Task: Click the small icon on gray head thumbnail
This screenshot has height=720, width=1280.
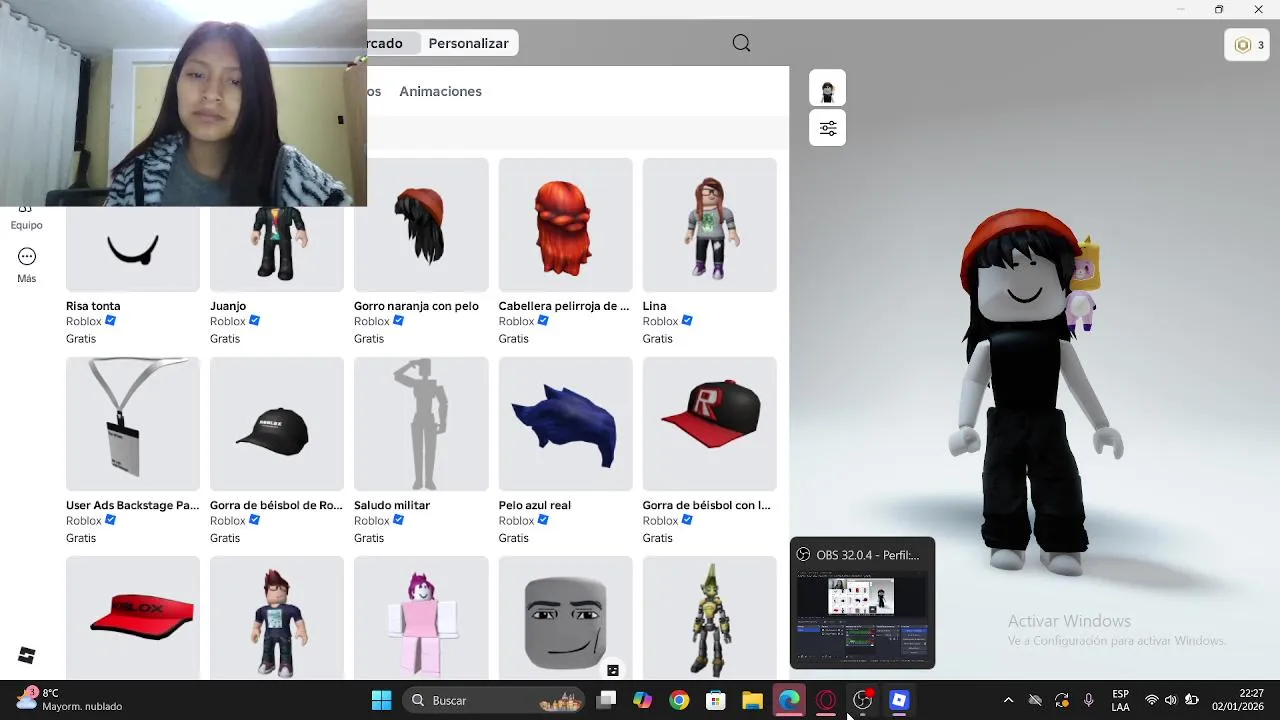Action: tap(613, 670)
